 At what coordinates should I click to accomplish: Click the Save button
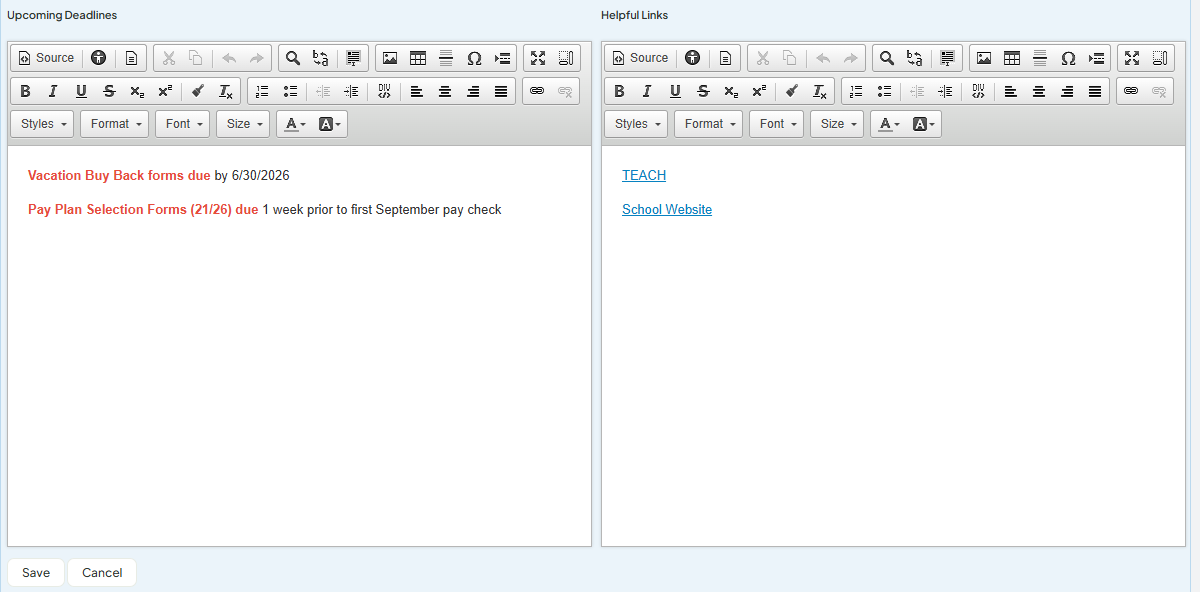(36, 573)
